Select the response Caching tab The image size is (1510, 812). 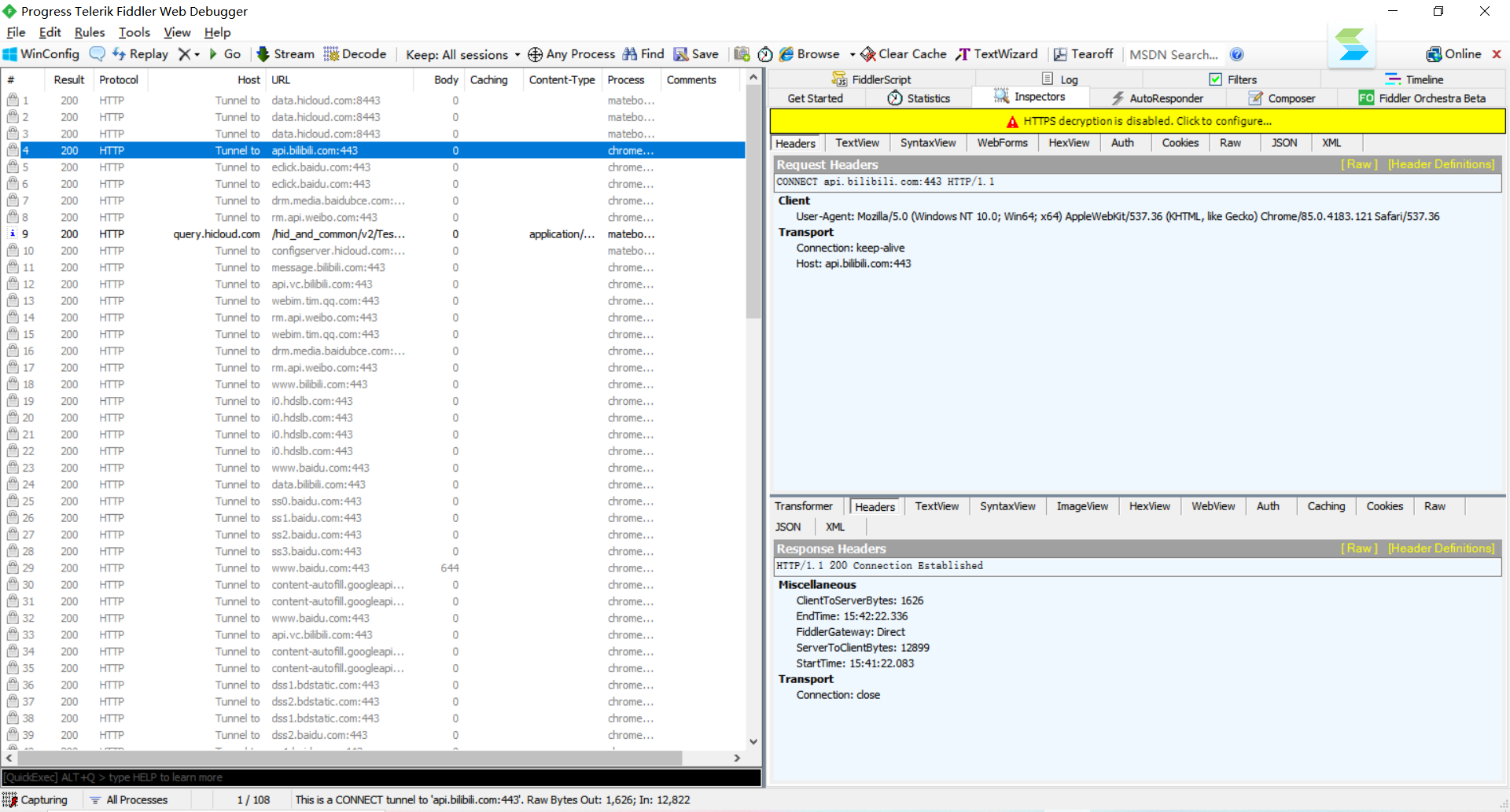1326,506
